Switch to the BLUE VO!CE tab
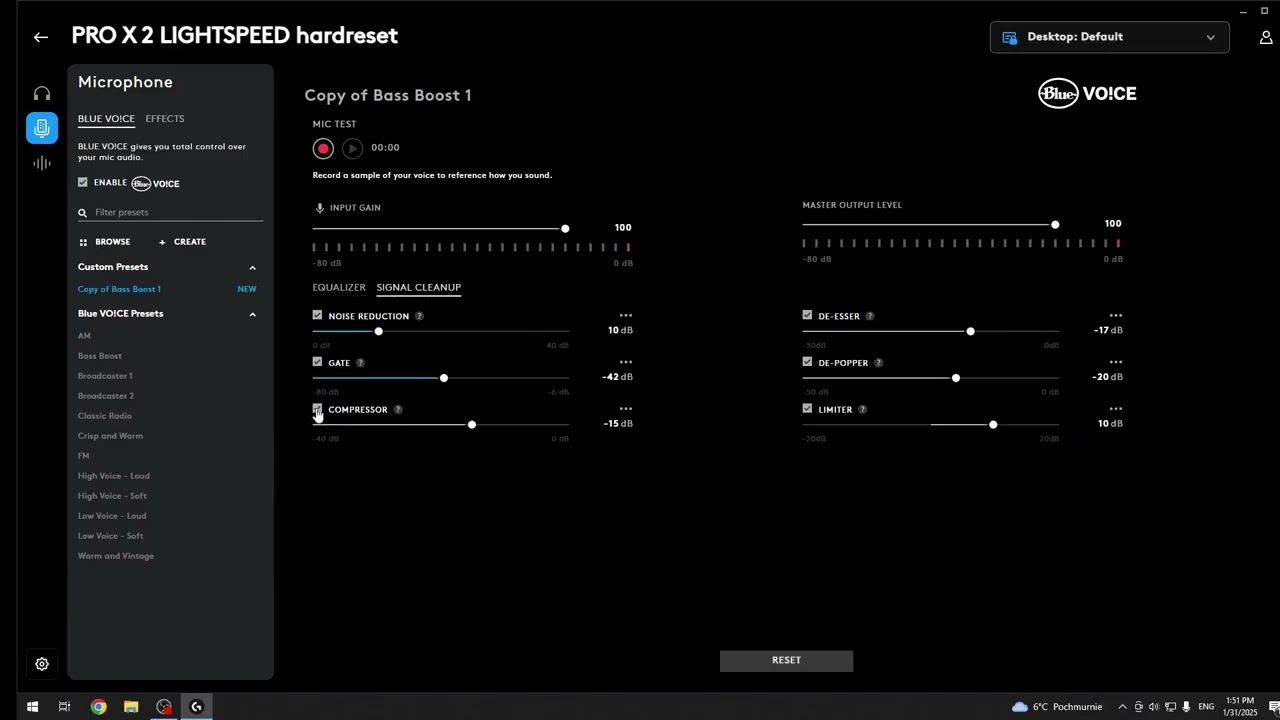Image resolution: width=1280 pixels, height=720 pixels. (x=106, y=119)
